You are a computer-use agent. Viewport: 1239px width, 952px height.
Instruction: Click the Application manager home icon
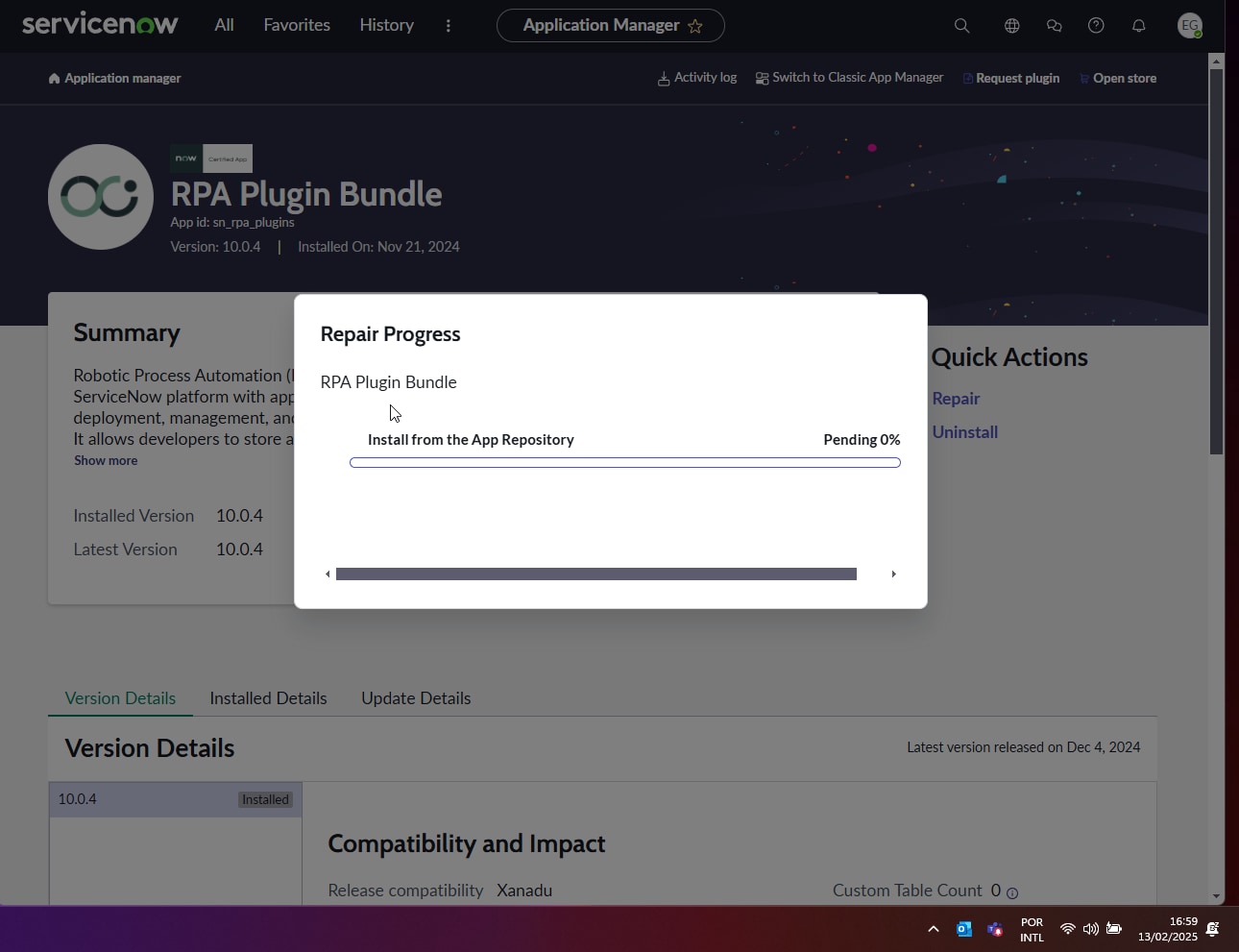[x=54, y=79]
